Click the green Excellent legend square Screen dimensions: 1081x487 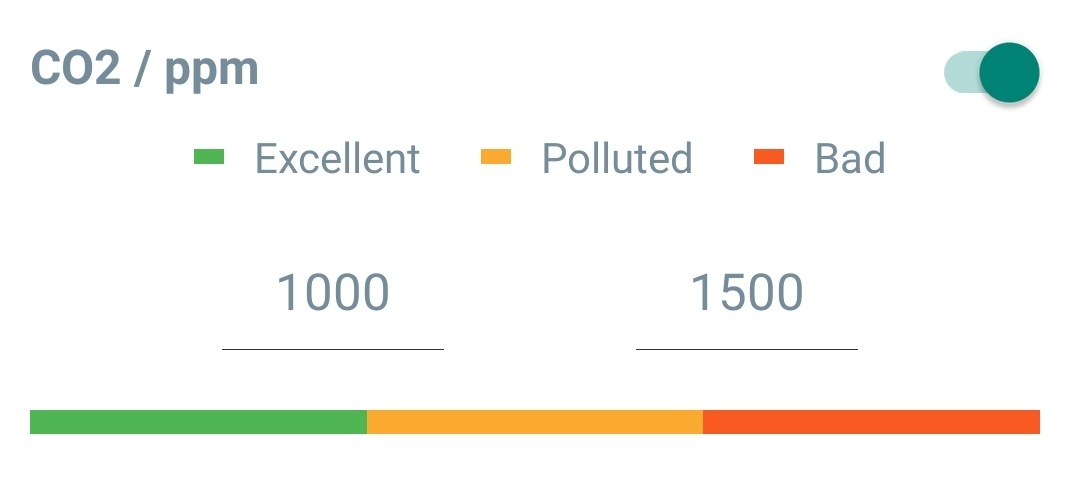(x=208, y=157)
